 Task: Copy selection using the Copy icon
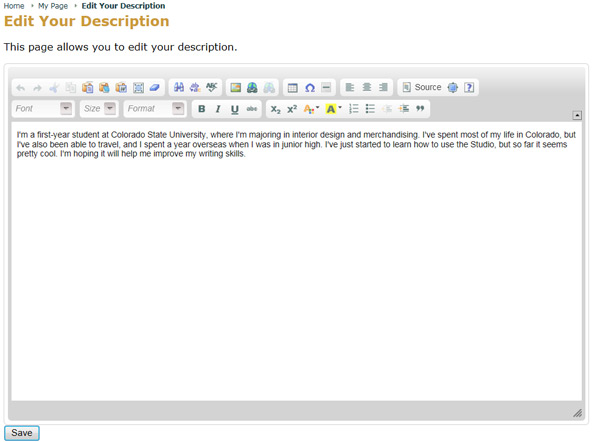tap(71, 88)
